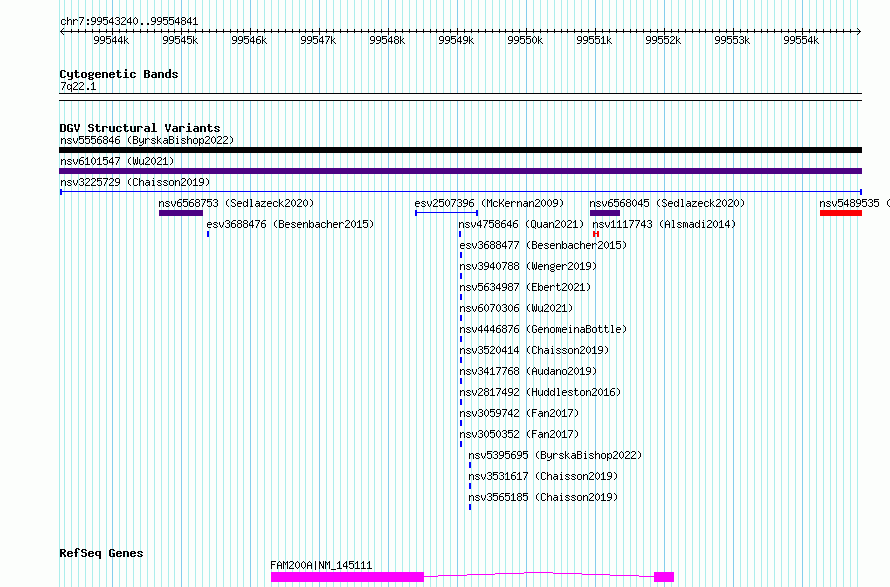This screenshot has height=587, width=890.
Task: Click the 99547k ruler position
Action: coord(318,40)
